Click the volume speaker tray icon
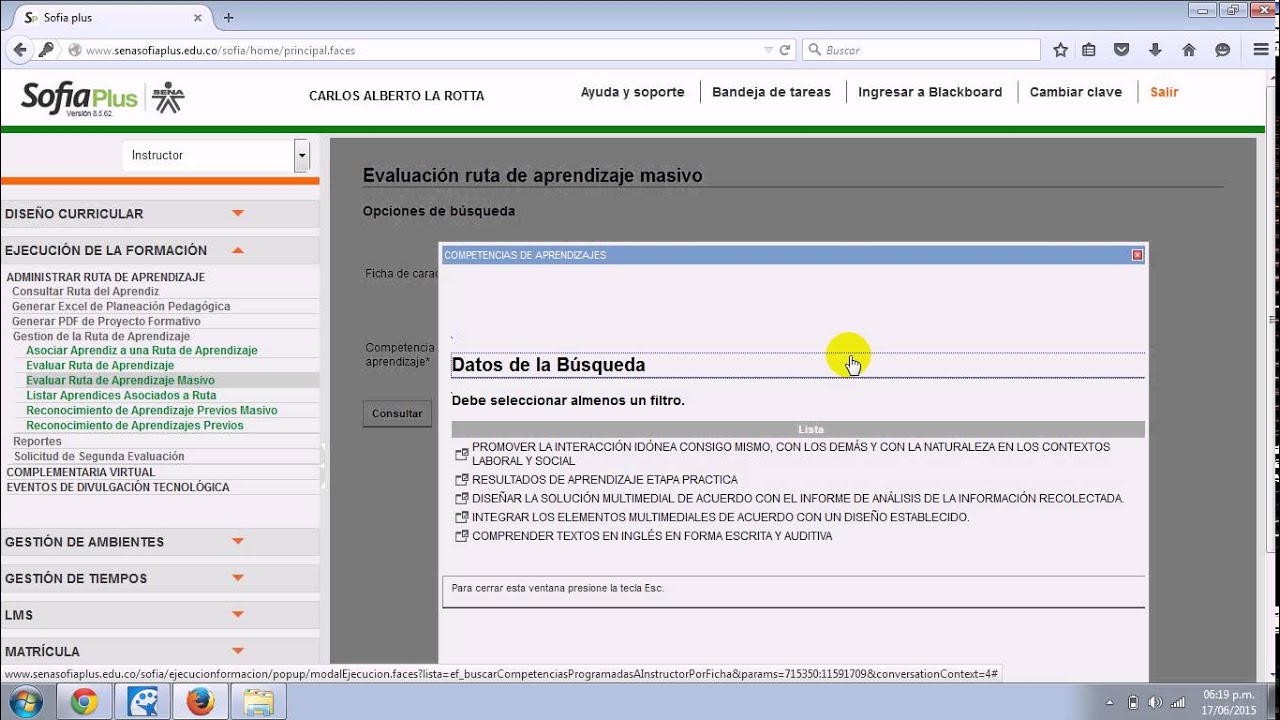Viewport: 1280px width, 720px height. tap(1155, 702)
